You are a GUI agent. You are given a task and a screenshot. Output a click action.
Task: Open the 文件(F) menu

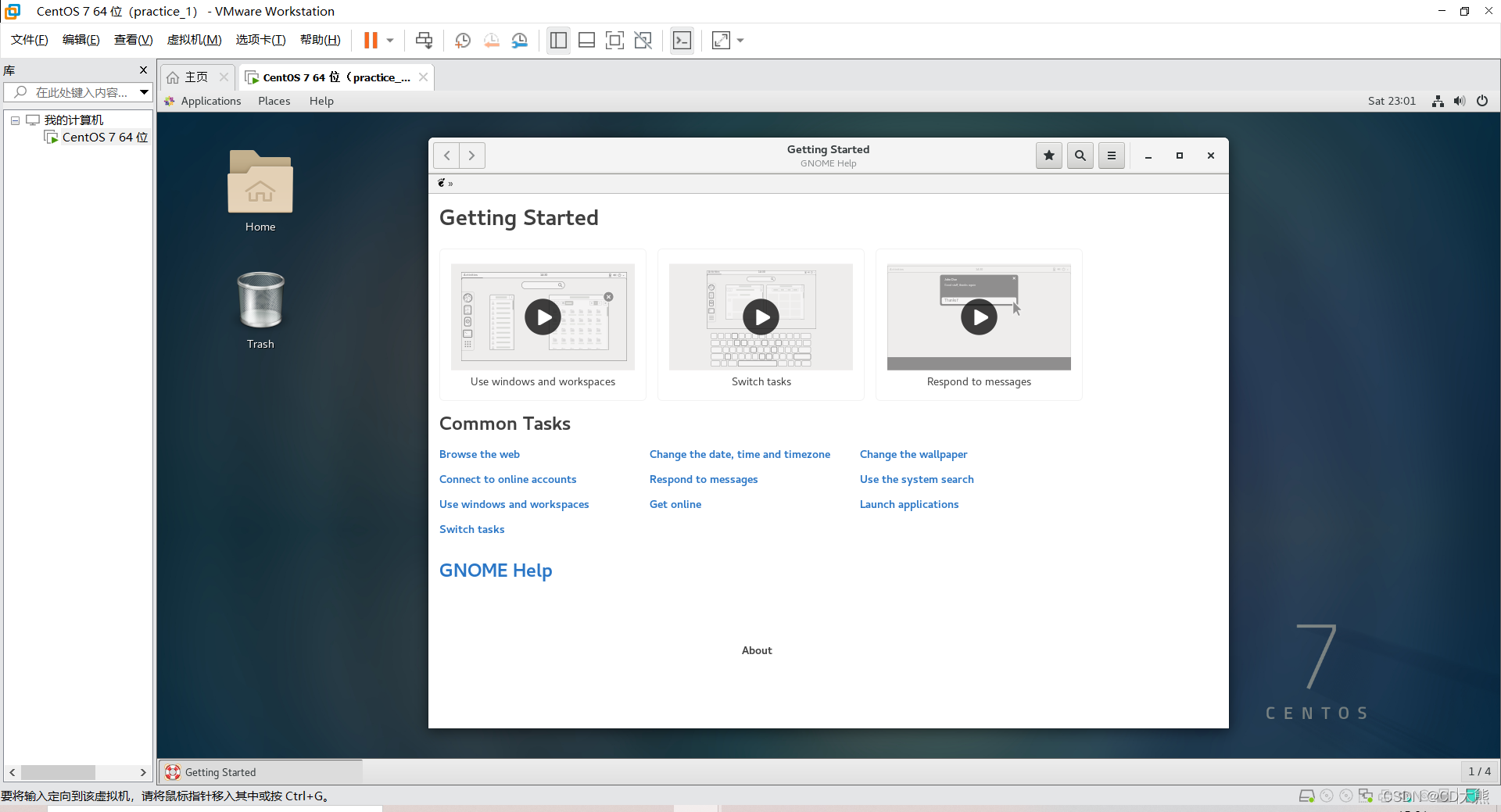(30, 40)
